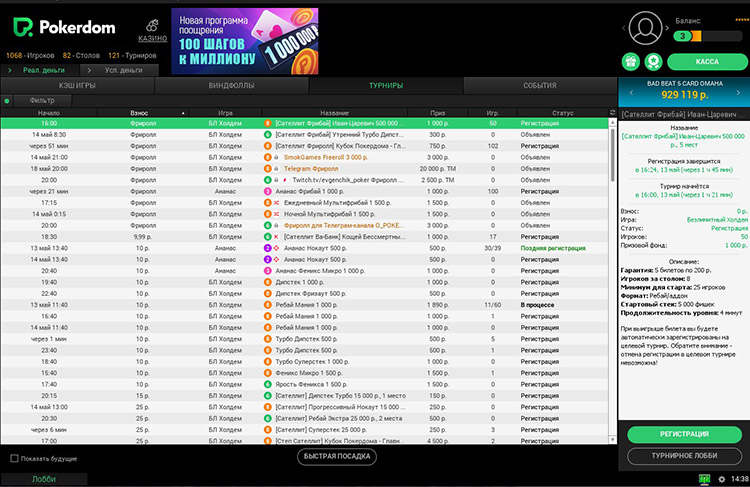Click the scrollbar down arrow
This screenshot has height=487, width=750.
613,439
